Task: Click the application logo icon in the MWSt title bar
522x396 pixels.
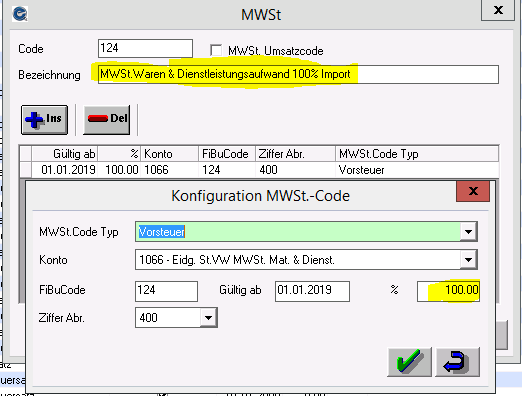Action: (20, 14)
